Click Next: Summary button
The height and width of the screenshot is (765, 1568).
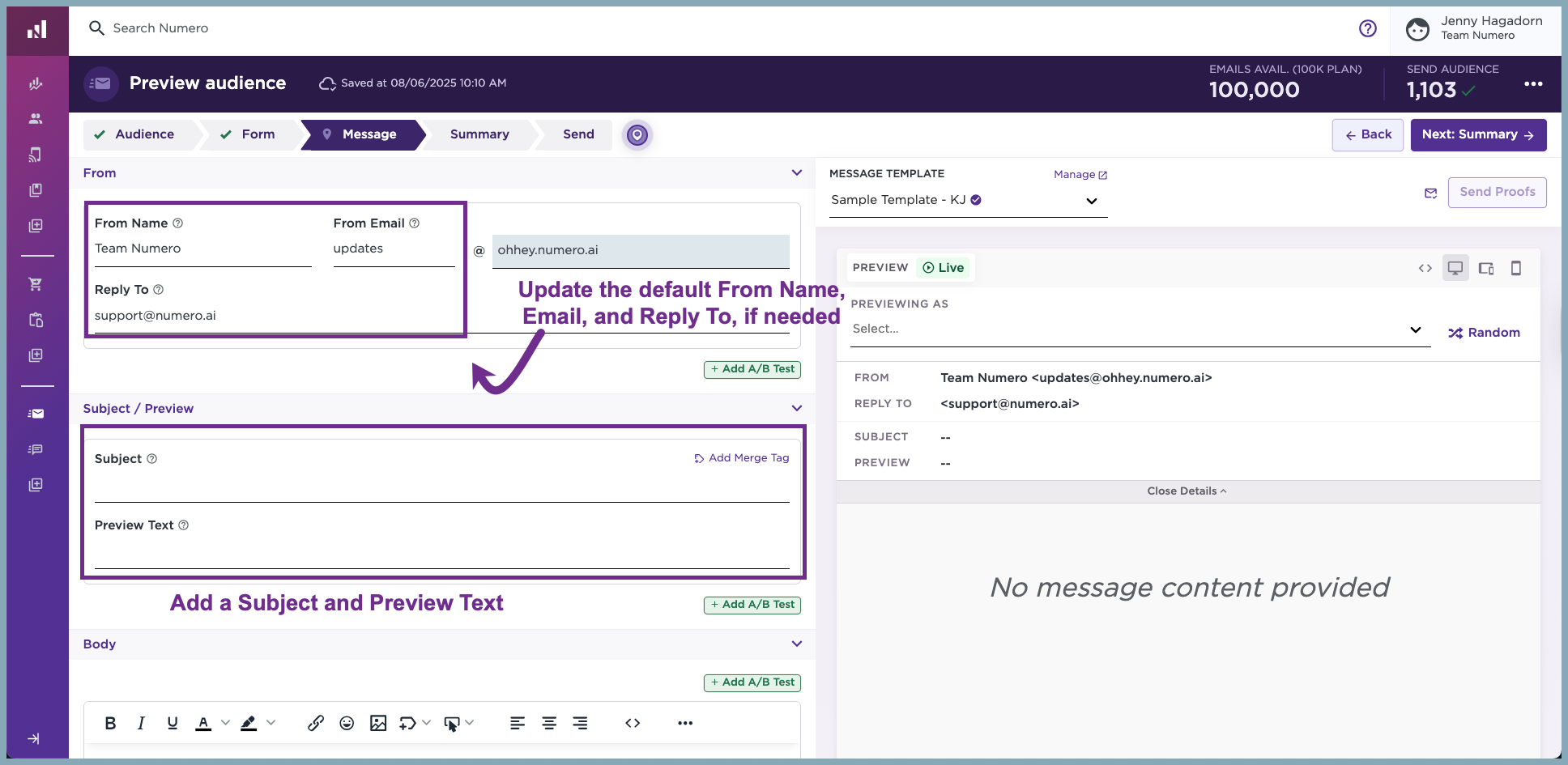click(1478, 135)
